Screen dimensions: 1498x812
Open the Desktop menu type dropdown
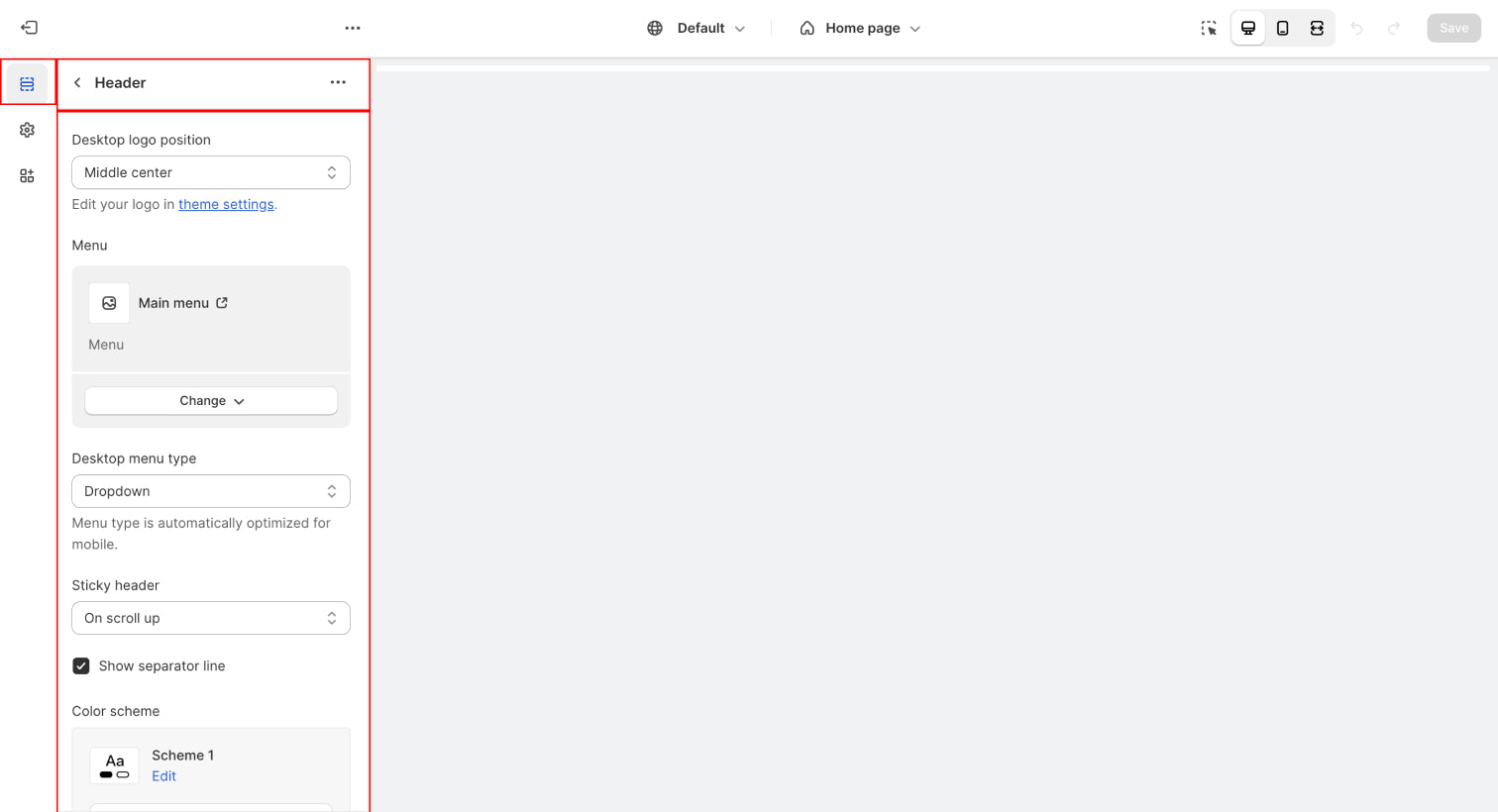211,491
